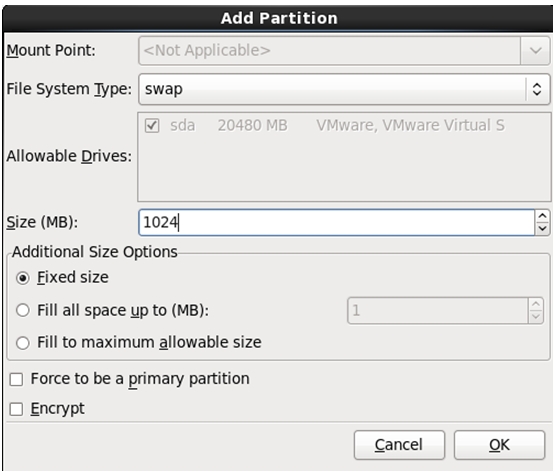
Task: Confirm with the OK button
Action: pyautogui.click(x=499, y=445)
